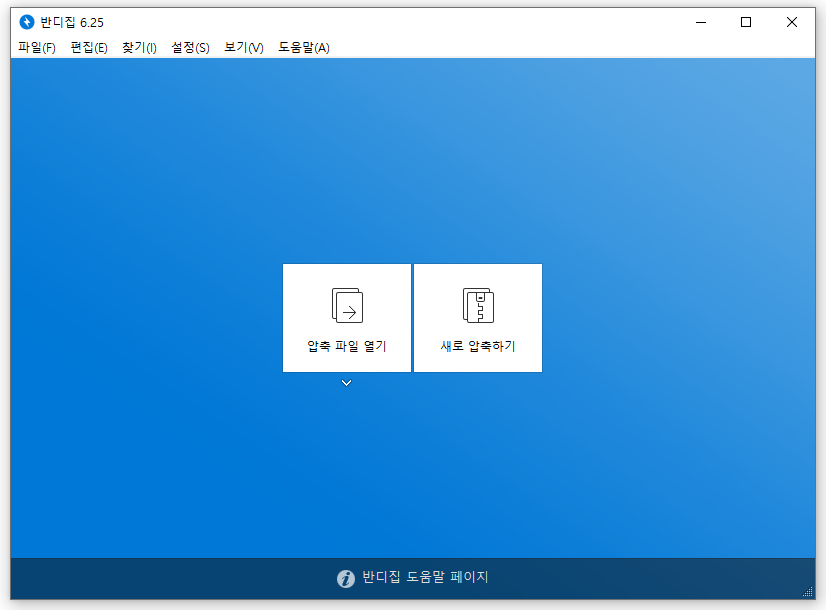Click the info icon in bottom bar
Image resolution: width=826 pixels, height=610 pixels.
click(x=346, y=578)
